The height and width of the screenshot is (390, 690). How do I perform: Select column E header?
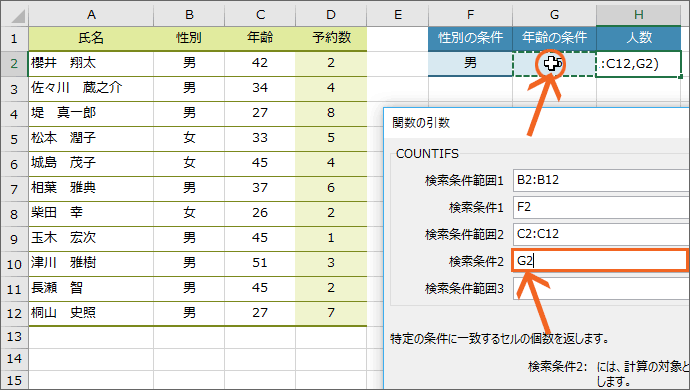click(398, 15)
